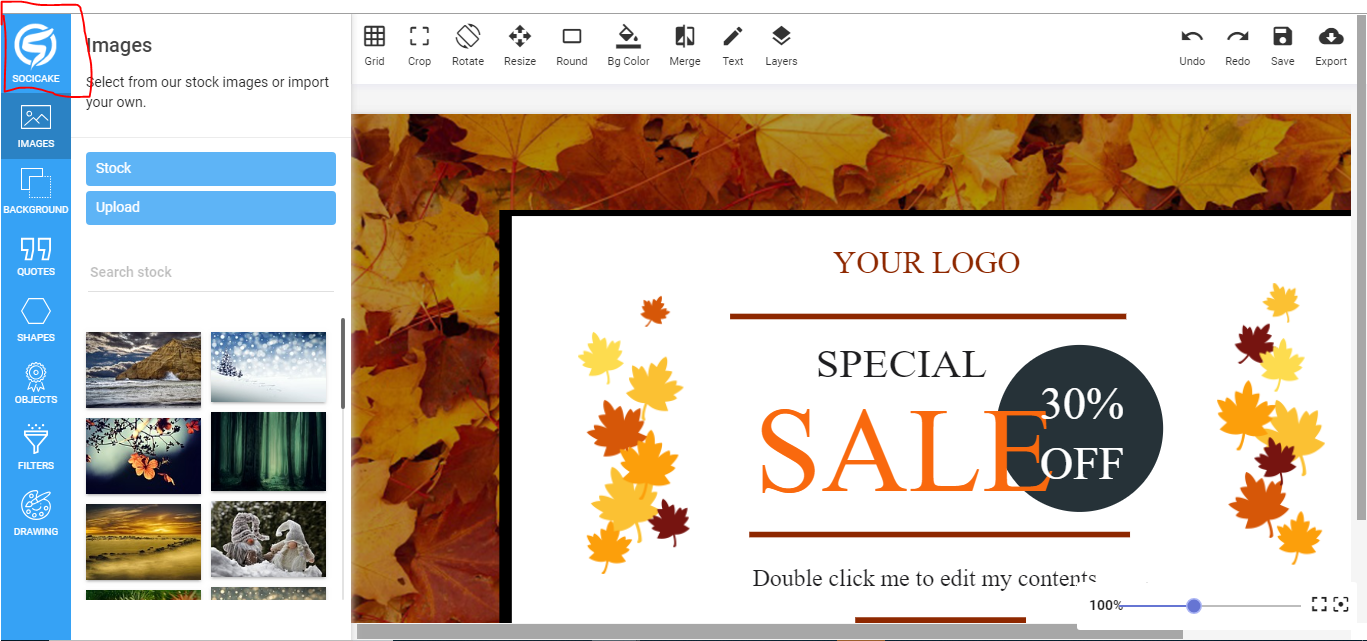Open the Quotes sidebar section

(36, 255)
